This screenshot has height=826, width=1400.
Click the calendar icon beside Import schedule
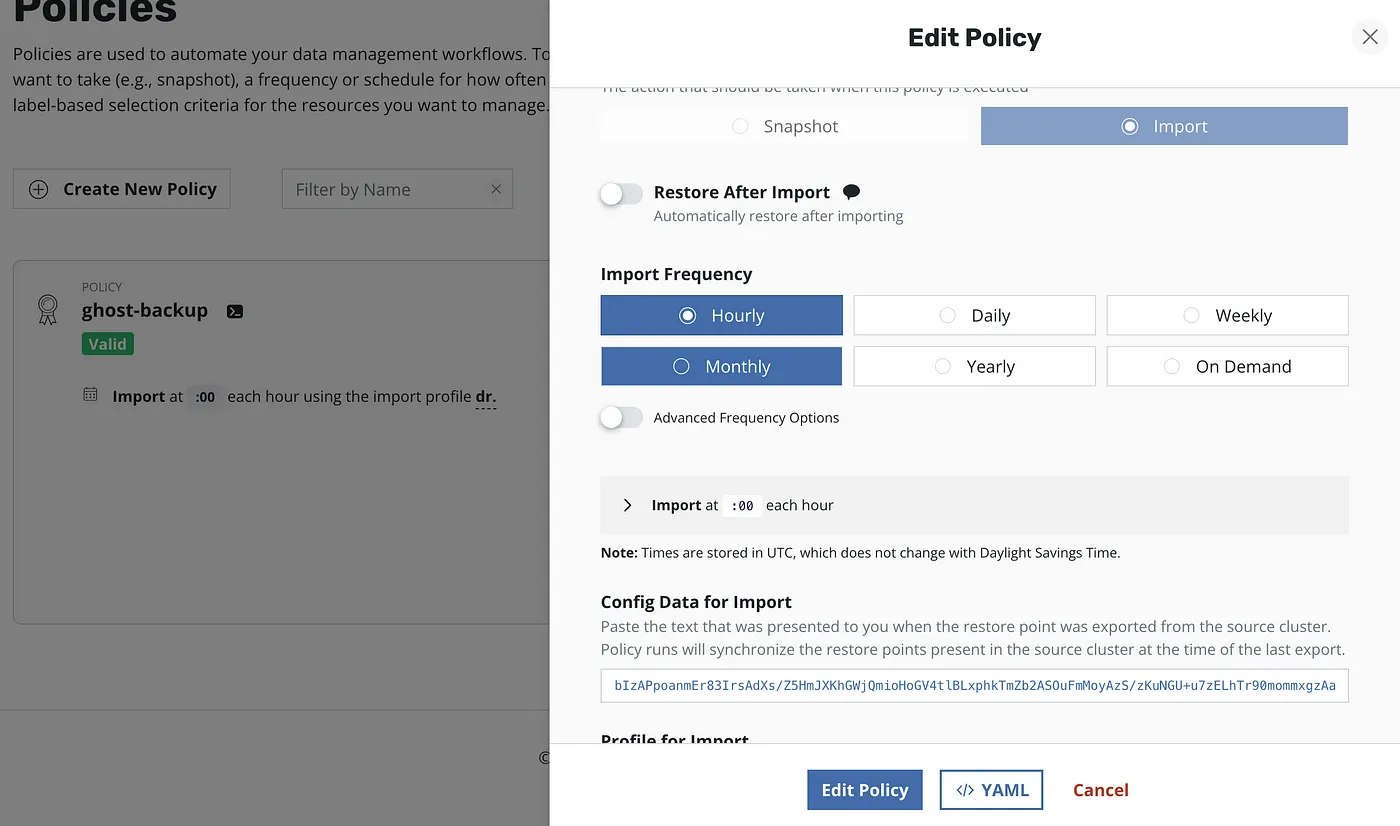click(90, 395)
